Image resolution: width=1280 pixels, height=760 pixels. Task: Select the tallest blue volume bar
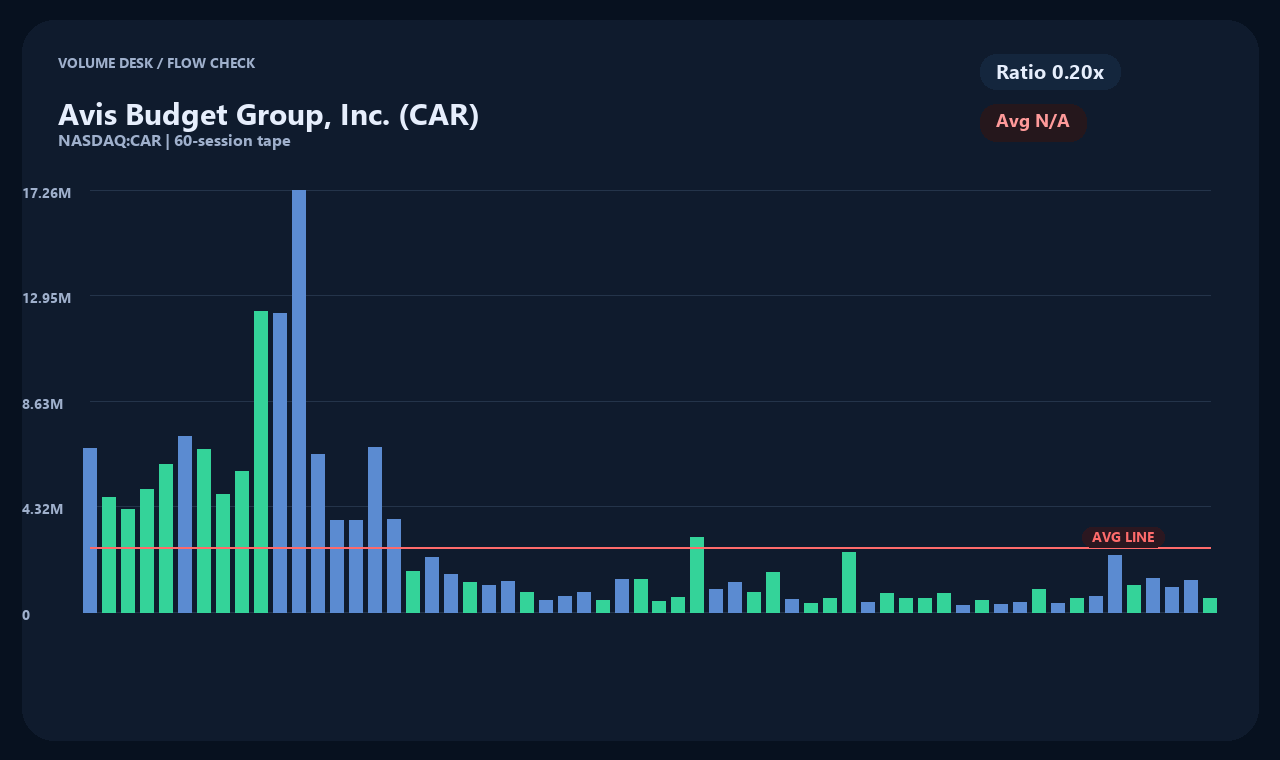point(299,401)
